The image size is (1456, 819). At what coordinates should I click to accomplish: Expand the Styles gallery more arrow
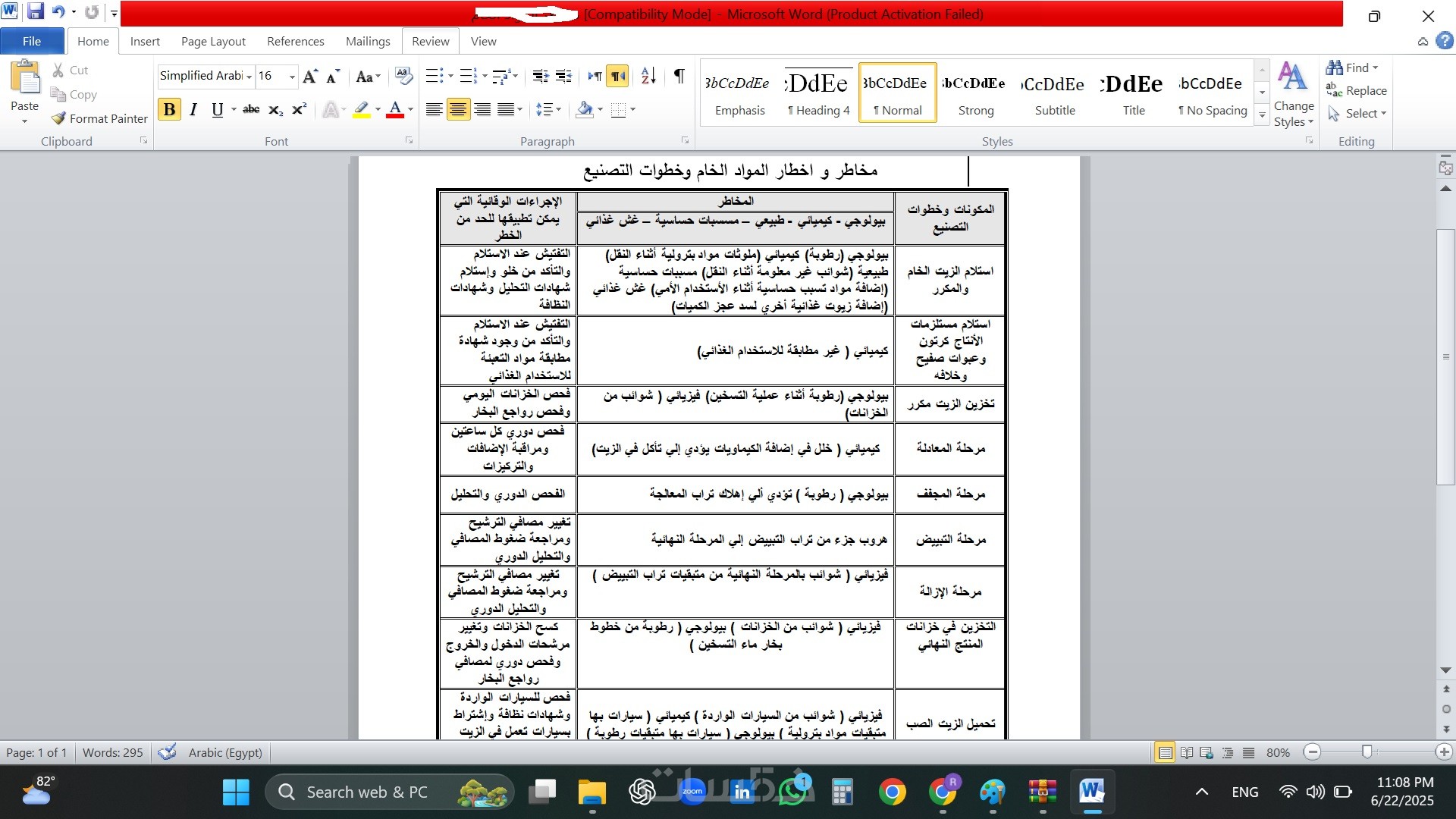pos(1262,115)
